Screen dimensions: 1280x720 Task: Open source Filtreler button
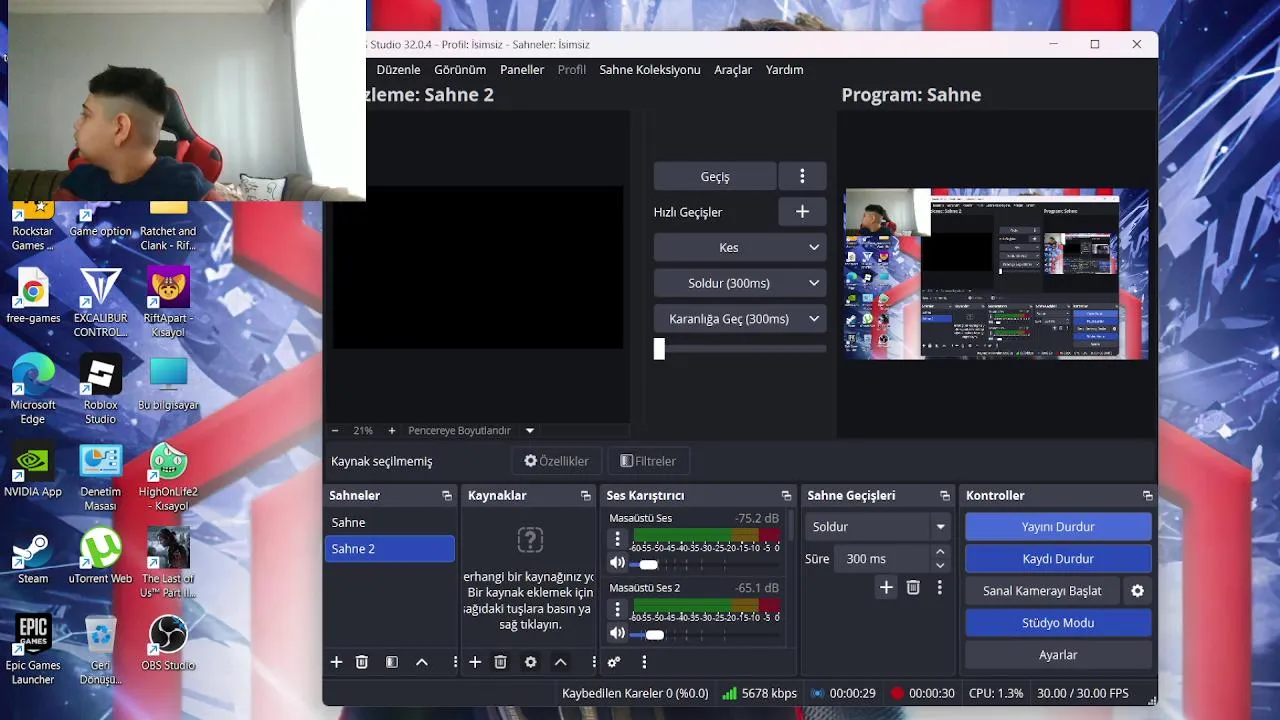tap(648, 461)
